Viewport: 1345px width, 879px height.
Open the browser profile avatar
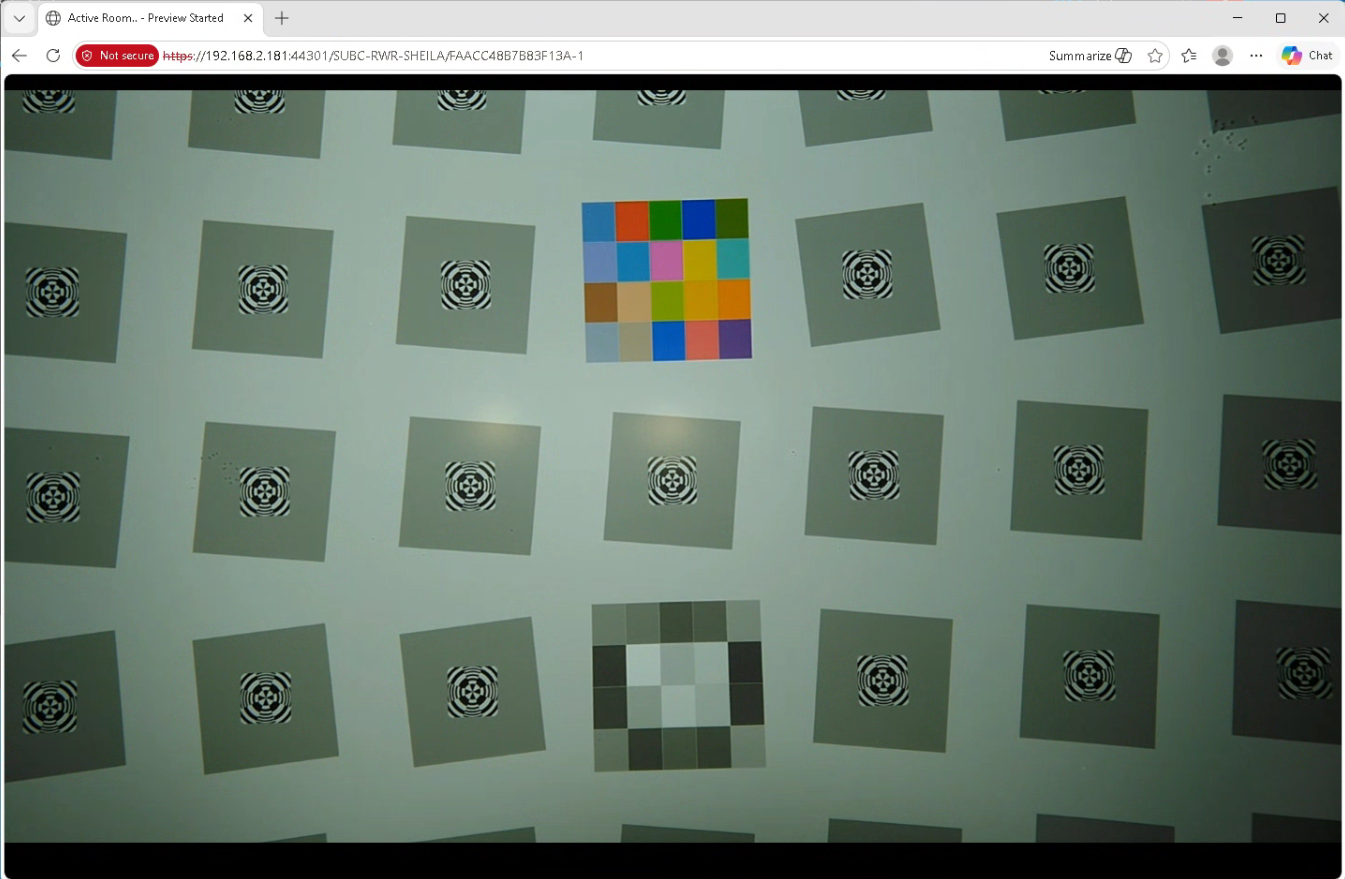[x=1222, y=56]
